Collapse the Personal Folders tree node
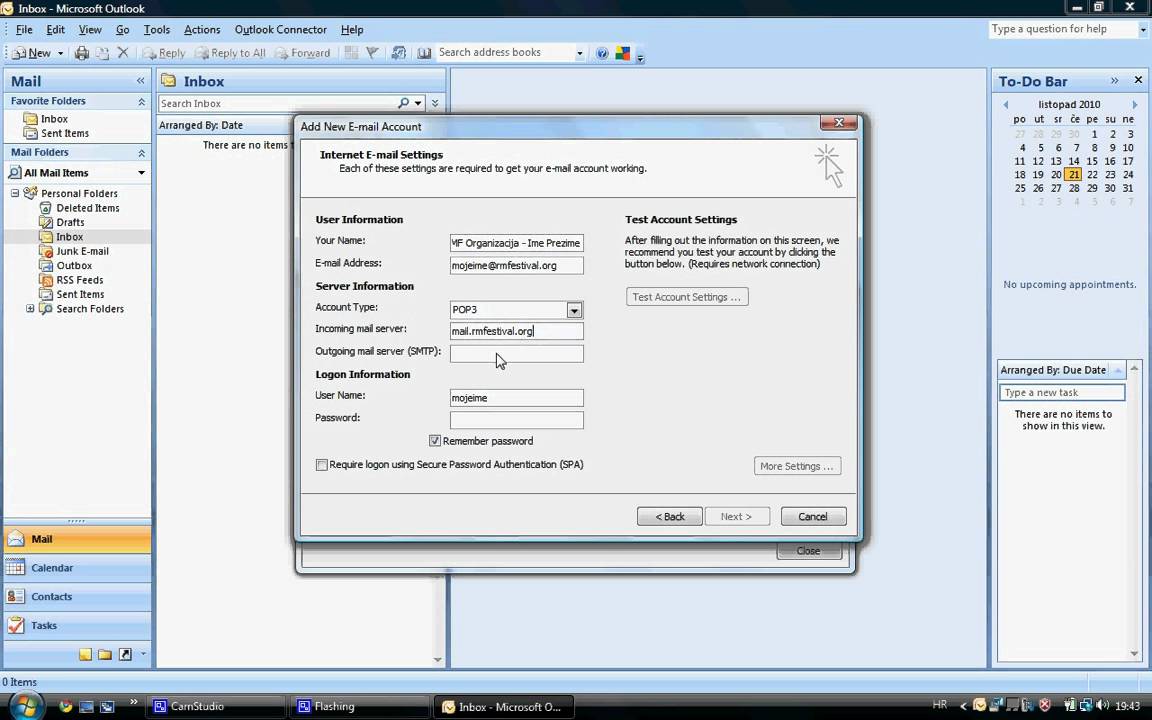Image resolution: width=1152 pixels, height=720 pixels. pos(15,193)
